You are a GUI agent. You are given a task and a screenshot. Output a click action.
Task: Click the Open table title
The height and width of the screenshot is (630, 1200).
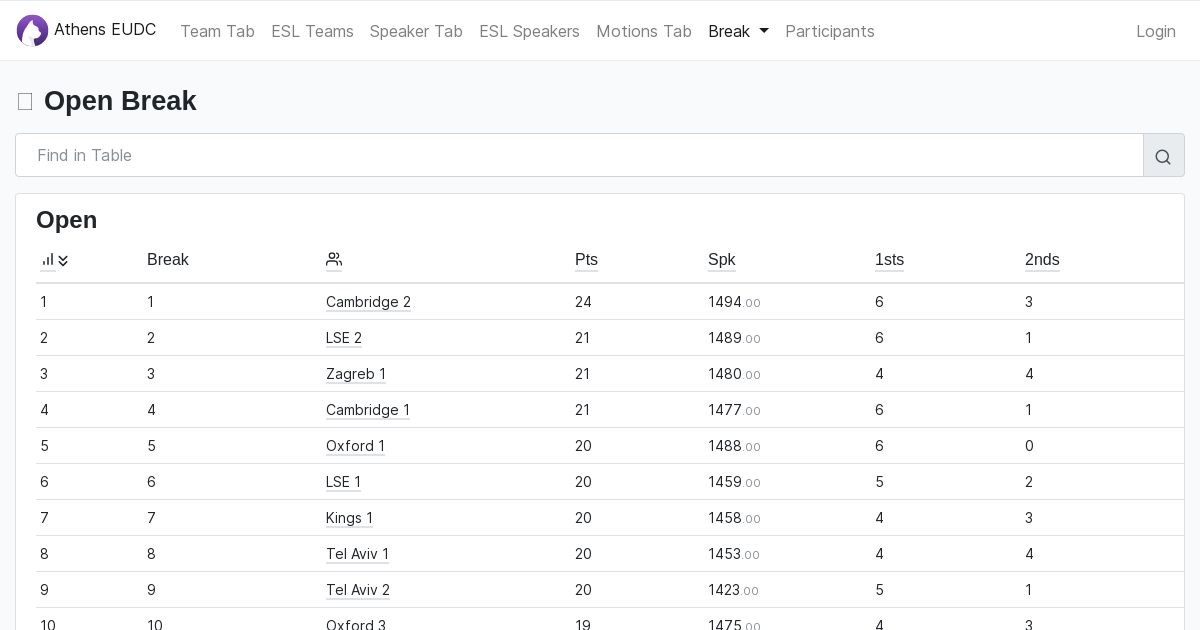66,220
